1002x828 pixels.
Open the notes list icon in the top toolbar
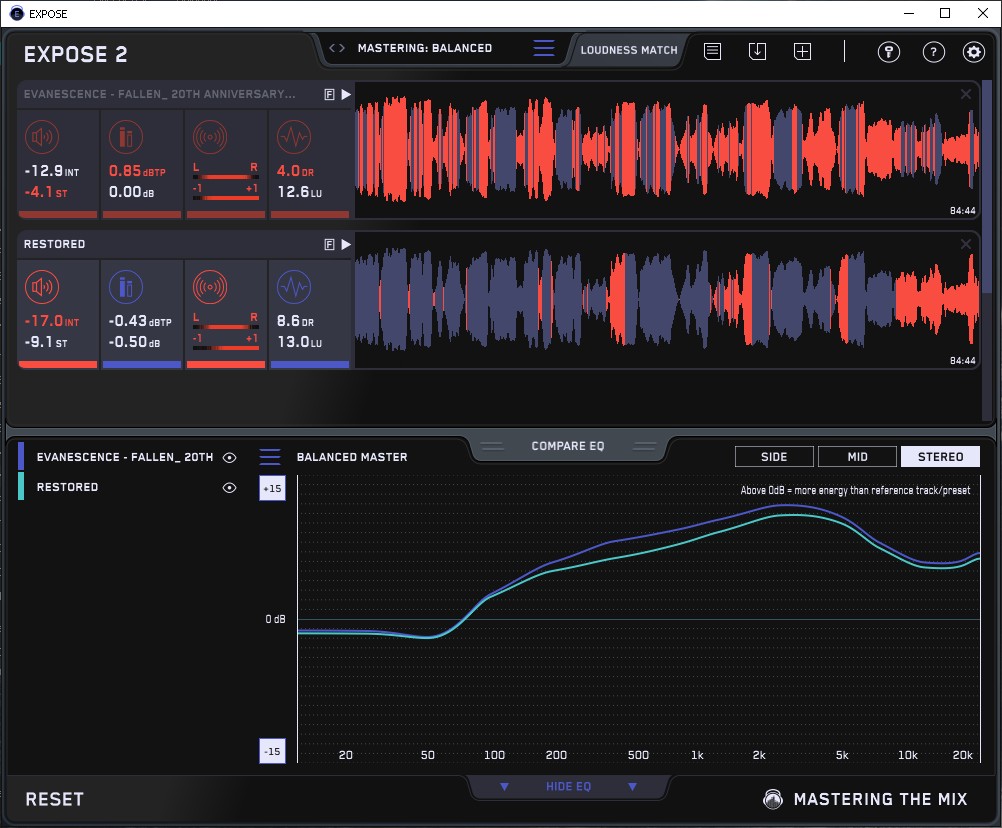point(713,51)
